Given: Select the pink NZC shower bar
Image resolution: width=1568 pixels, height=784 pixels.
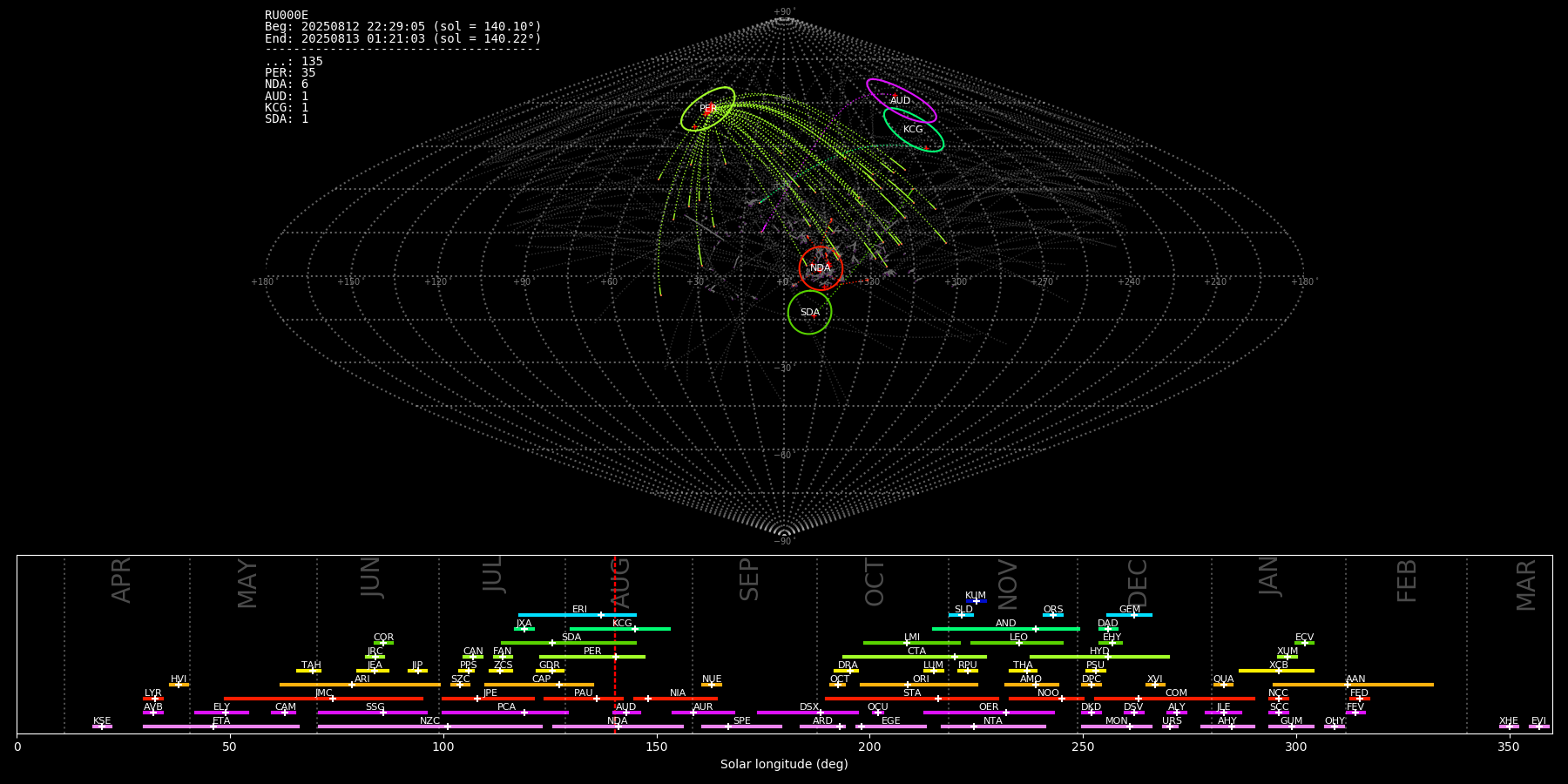Looking at the screenshot, I should tap(430, 727).
